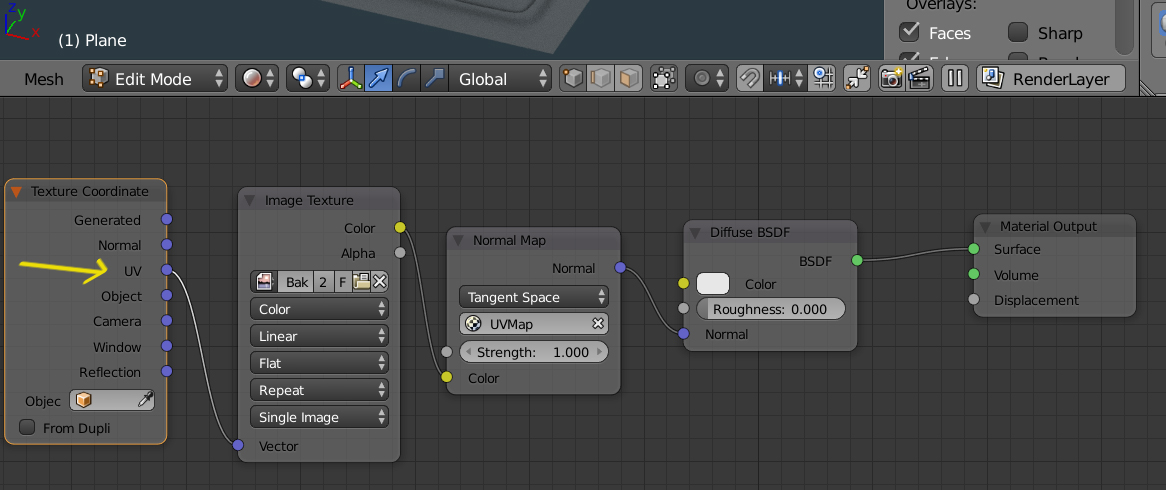
Task: Click the 3D manipulator toggle icon
Action: click(351, 79)
